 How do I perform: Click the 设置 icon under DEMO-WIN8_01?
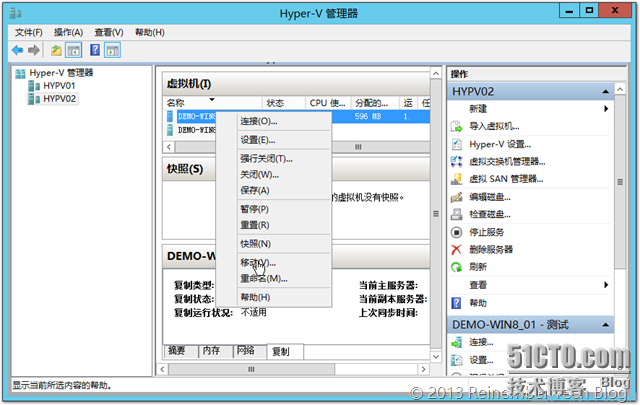(456, 360)
